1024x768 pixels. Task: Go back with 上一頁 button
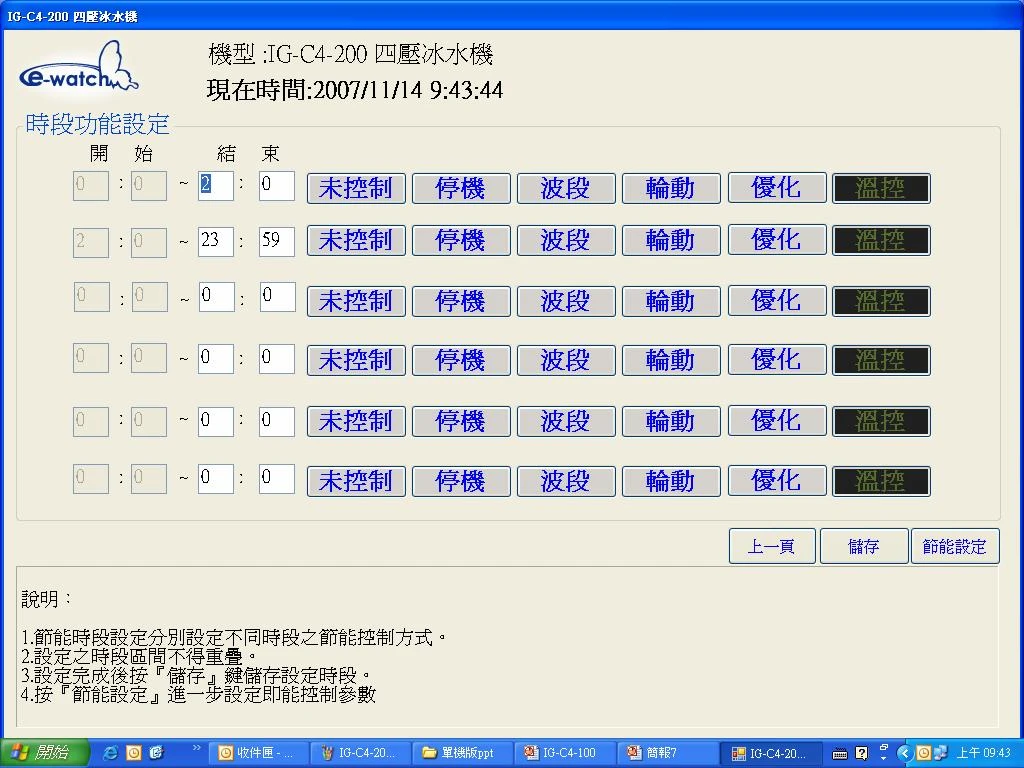(x=772, y=547)
